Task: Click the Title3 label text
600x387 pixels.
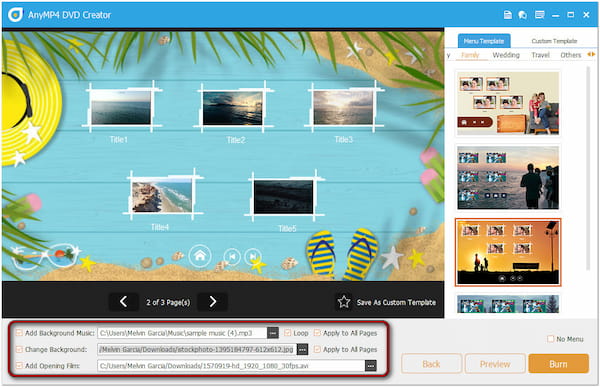Action: pos(344,140)
